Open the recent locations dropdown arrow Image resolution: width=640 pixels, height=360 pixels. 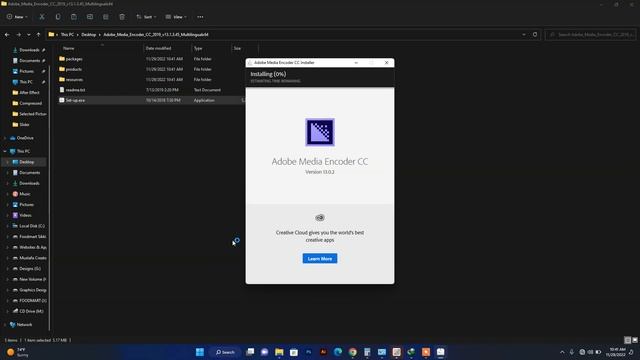point(29,35)
